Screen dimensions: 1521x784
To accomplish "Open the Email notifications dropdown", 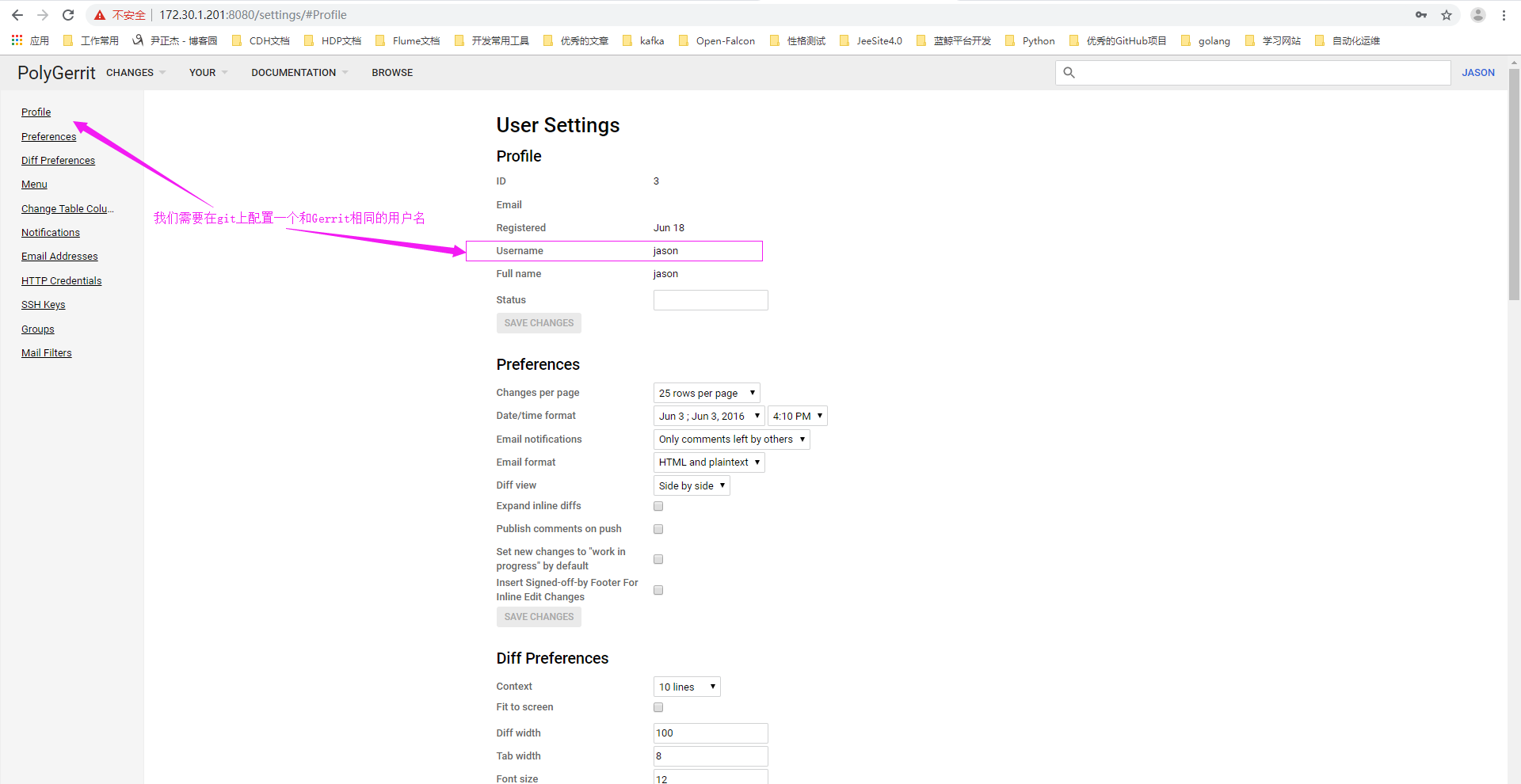I will [732, 440].
